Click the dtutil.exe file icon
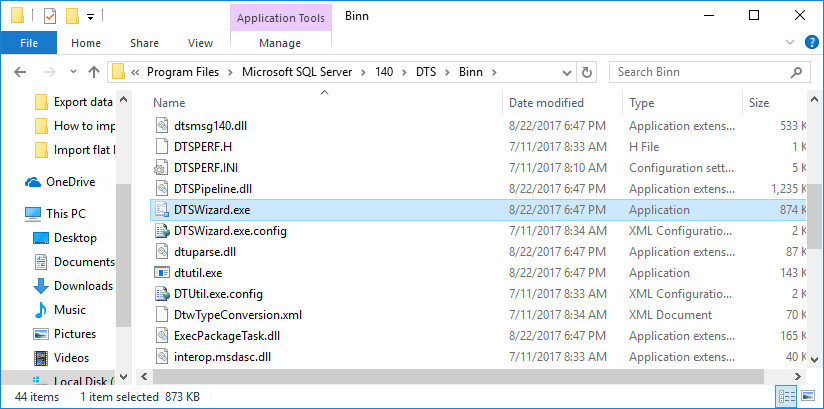Image resolution: width=824 pixels, height=409 pixels. [164, 272]
